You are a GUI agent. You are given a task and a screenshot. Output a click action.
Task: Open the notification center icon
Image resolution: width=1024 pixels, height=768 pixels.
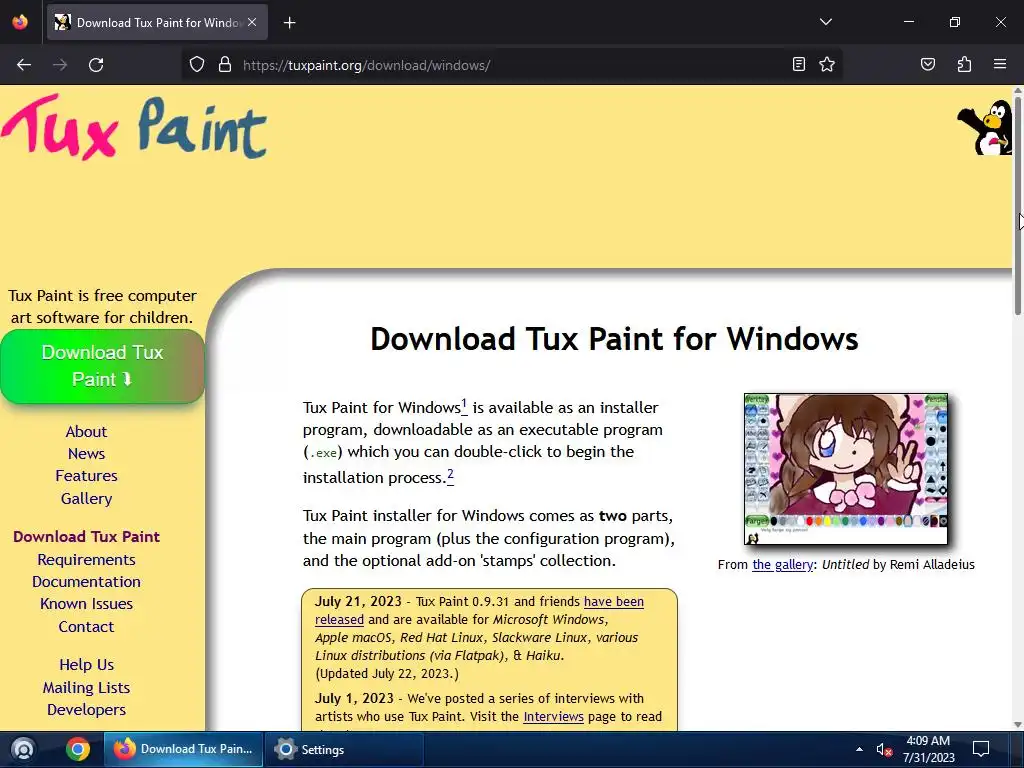[x=980, y=749]
